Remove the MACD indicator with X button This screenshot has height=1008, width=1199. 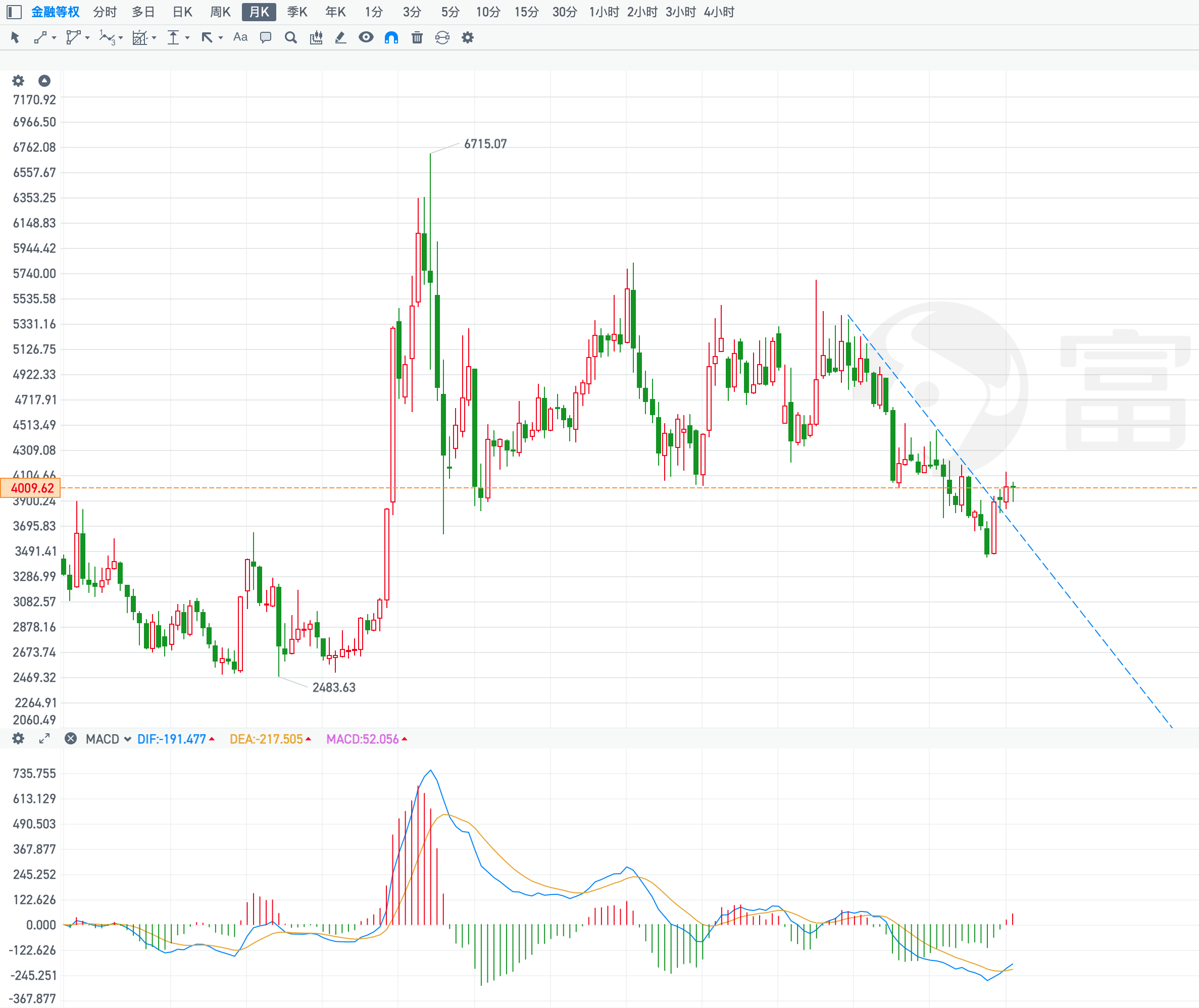(70, 739)
